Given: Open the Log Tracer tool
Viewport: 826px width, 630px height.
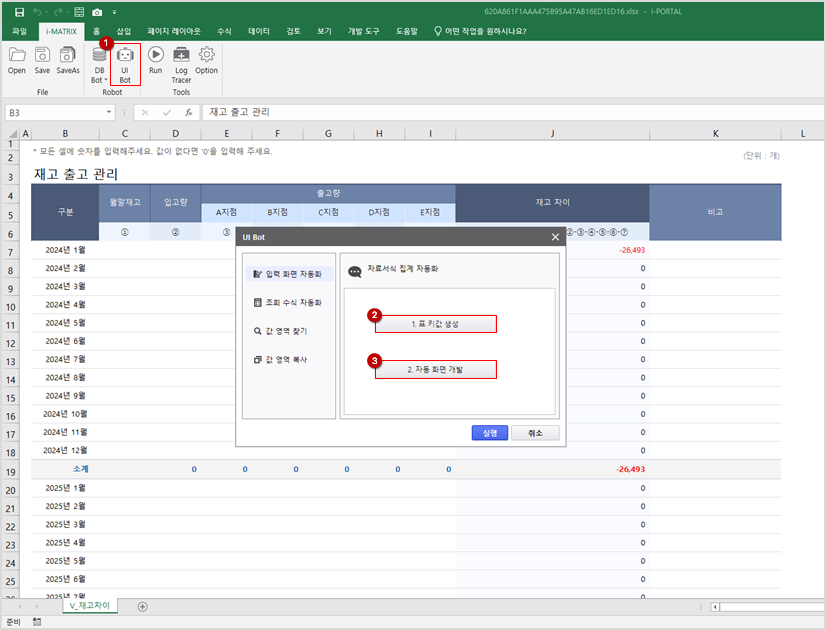Looking at the screenshot, I should (181, 62).
